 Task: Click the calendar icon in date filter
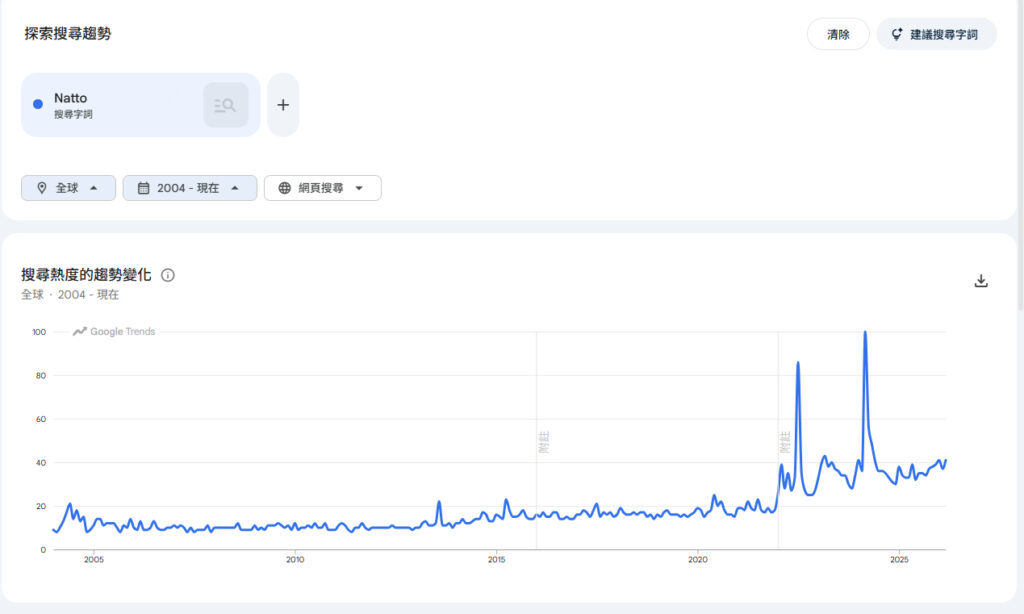(x=143, y=188)
